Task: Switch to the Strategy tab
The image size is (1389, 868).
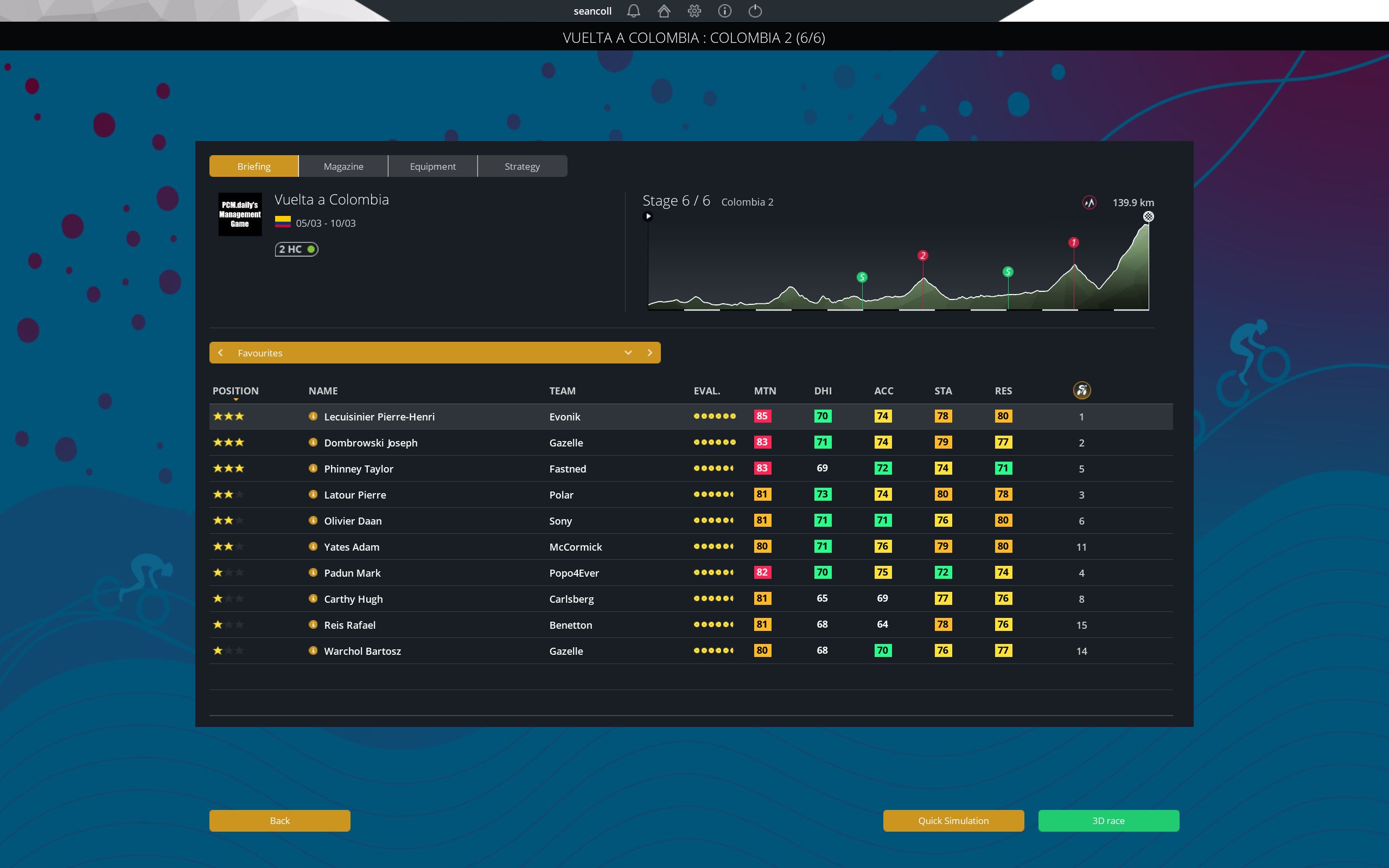Action: coord(522,167)
